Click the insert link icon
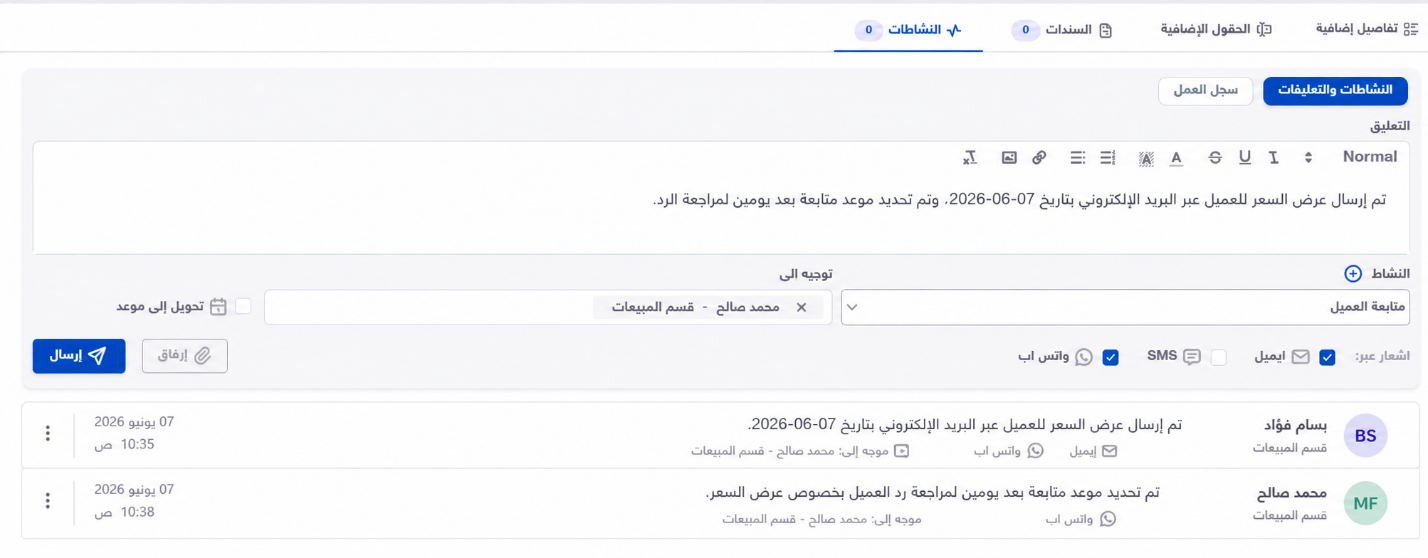The height and width of the screenshot is (558, 1428). pos(1039,158)
